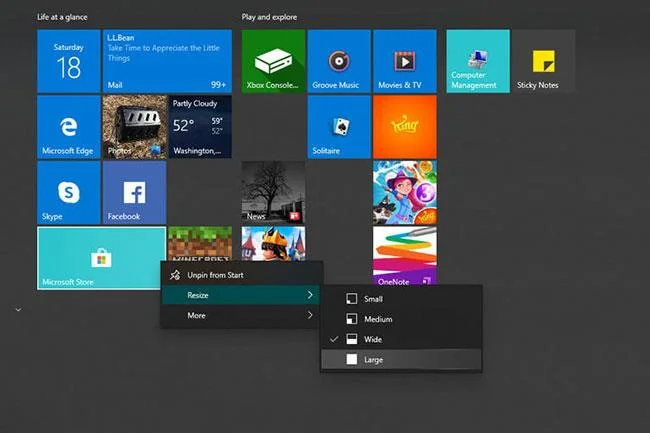Launch the Xbox Console tile

point(273,61)
